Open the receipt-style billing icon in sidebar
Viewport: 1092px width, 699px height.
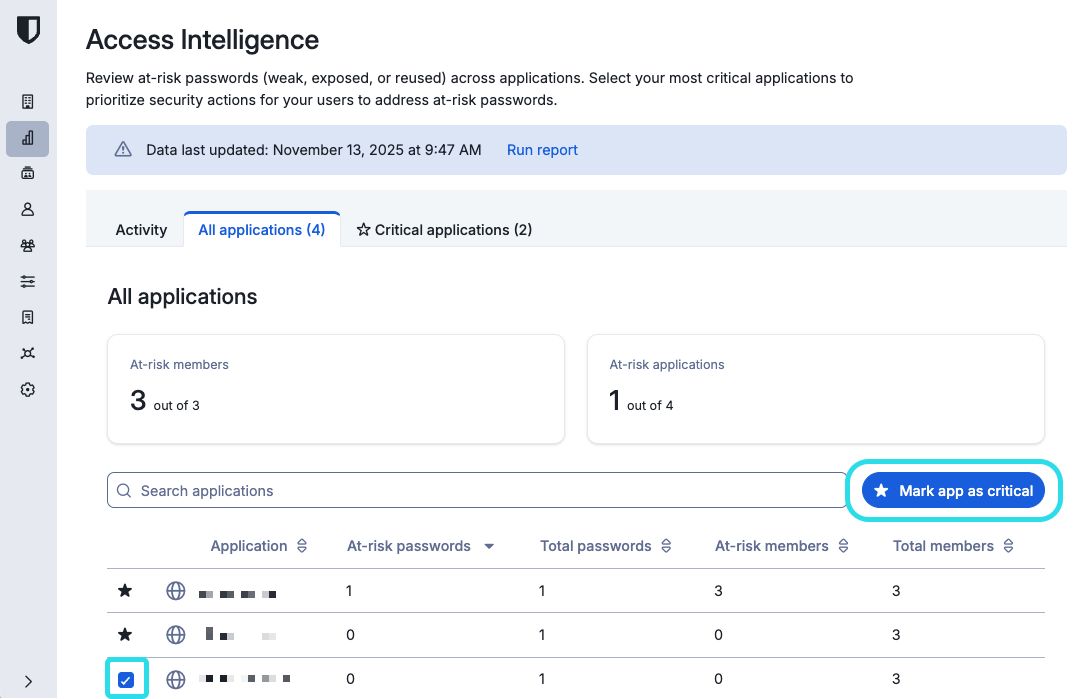point(28,317)
